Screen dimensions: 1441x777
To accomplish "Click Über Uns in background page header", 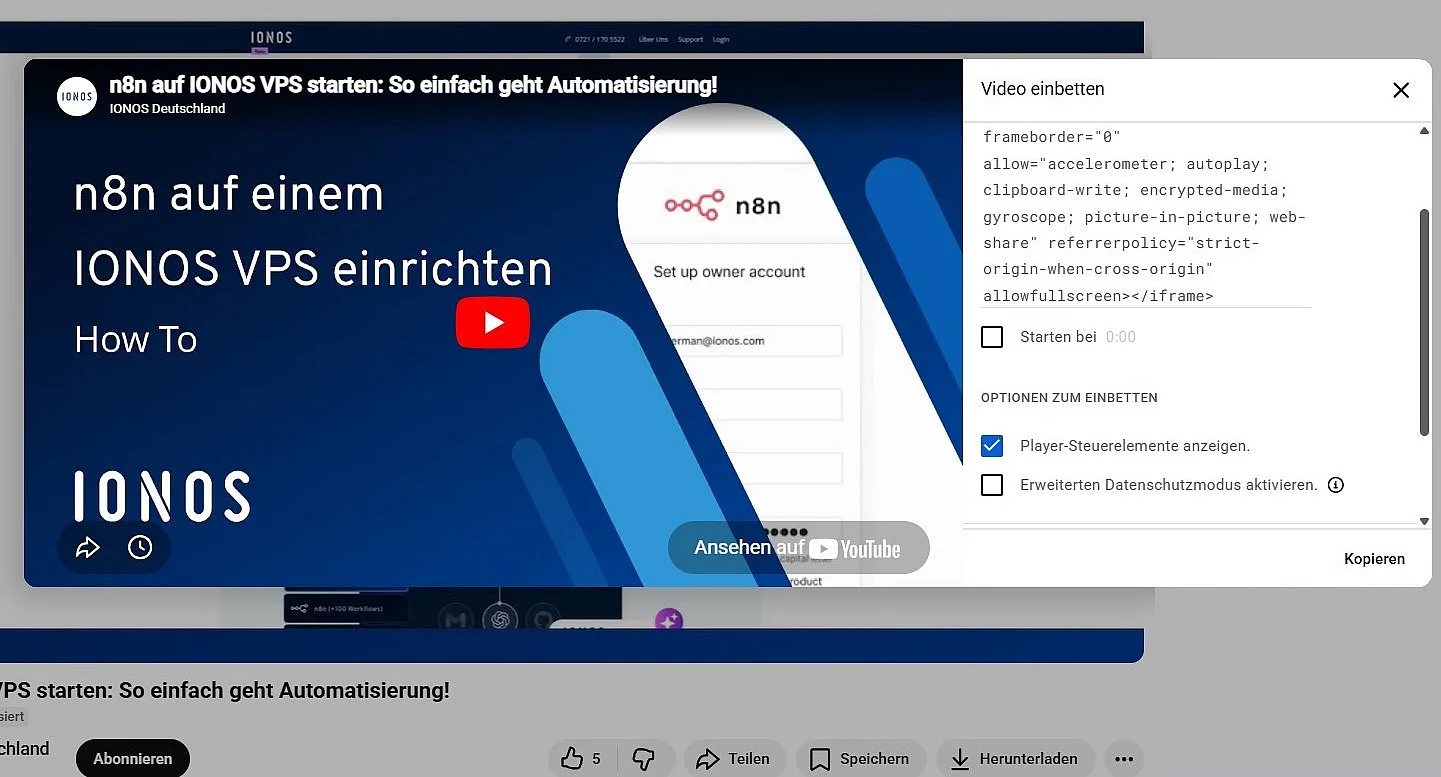I will [x=653, y=40].
